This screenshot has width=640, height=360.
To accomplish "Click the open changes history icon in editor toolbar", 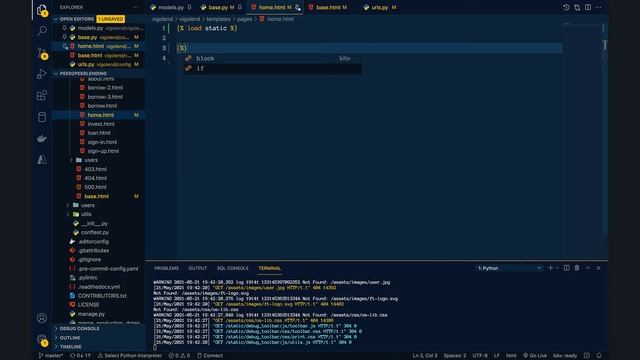I will point(566,7).
